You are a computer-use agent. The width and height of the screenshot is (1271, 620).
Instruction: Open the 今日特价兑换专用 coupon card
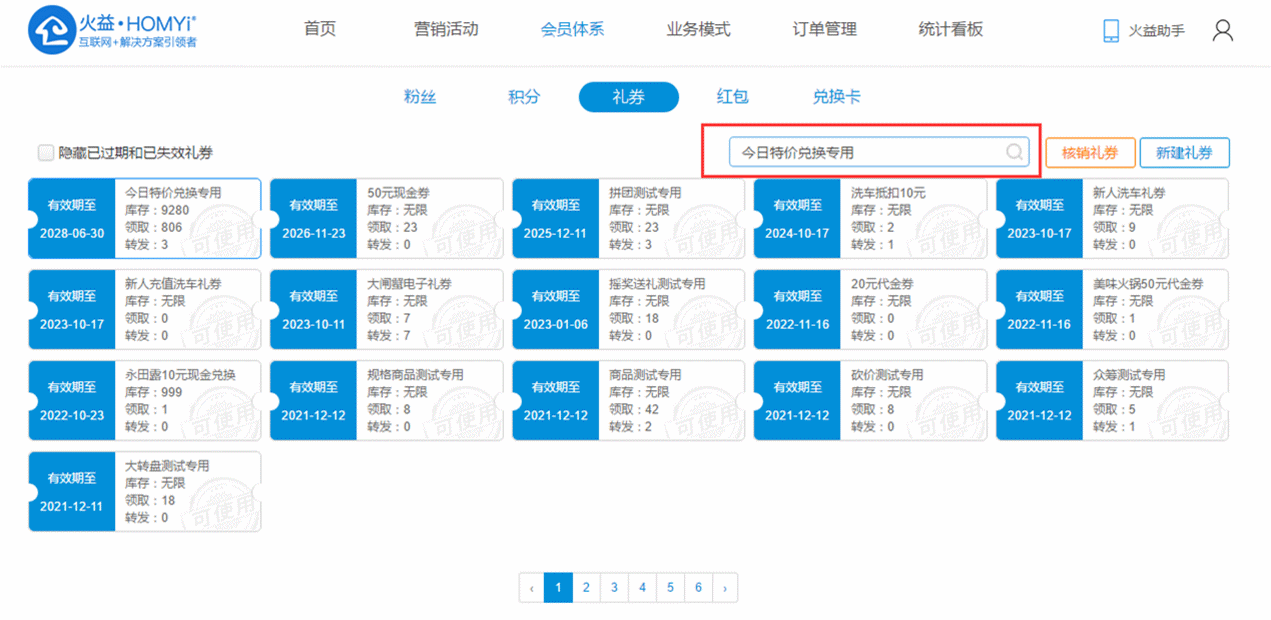[x=145, y=219]
